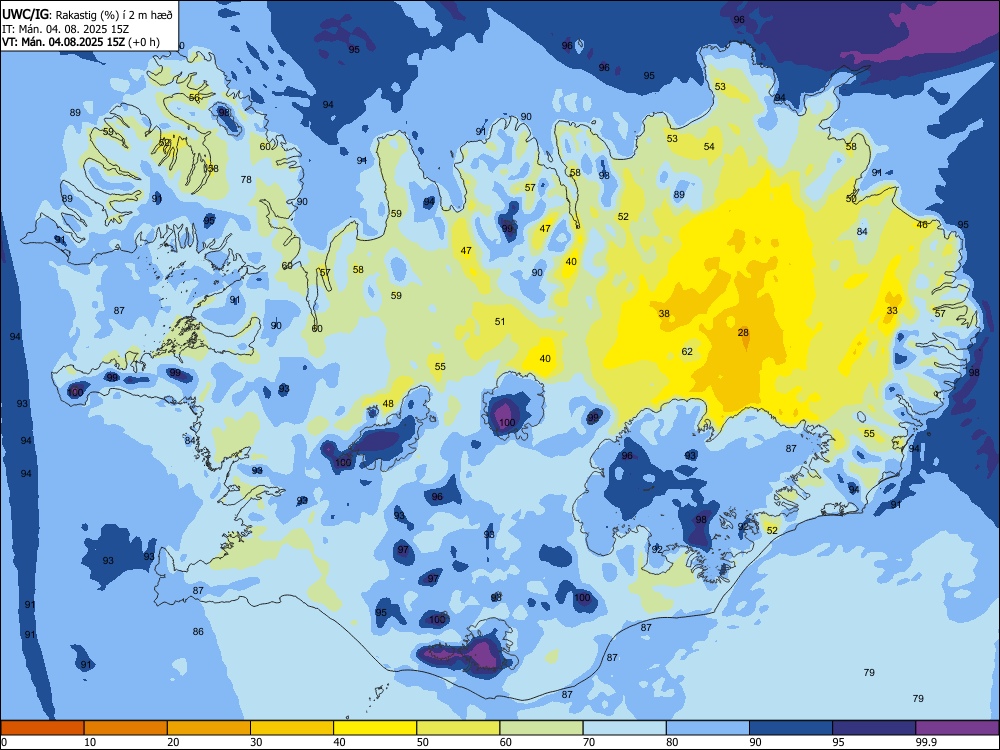This screenshot has width=1000, height=750.
Task: Click the humidity value 48 on the map
Action: pyautogui.click(x=388, y=404)
